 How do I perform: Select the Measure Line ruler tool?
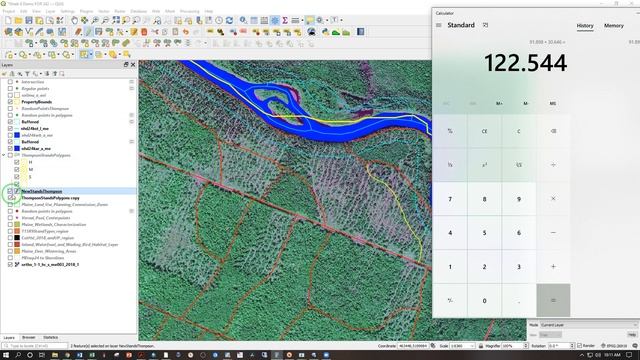click(295, 20)
